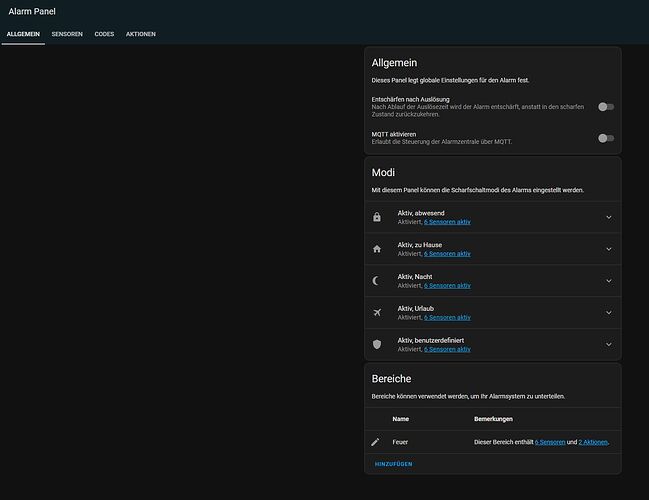The height and width of the screenshot is (500, 649).
Task: Edit the Feuer area via pencil icon
Action: (x=375, y=442)
